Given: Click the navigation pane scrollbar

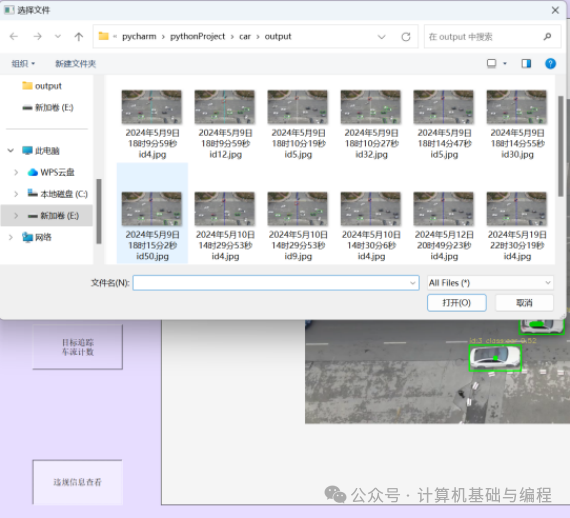Looking at the screenshot, I should click(99, 211).
